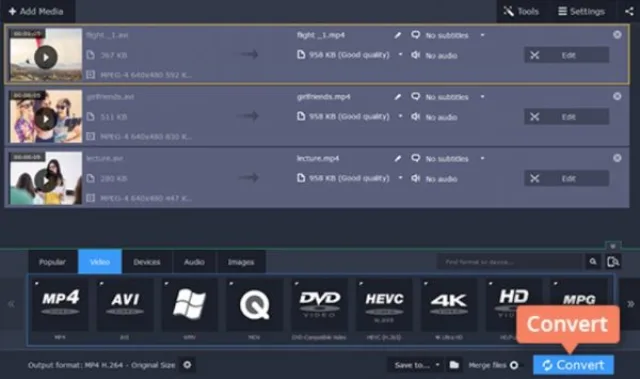This screenshot has height=379, width=640.
Task: Switch to the Images tab
Action: [241, 262]
